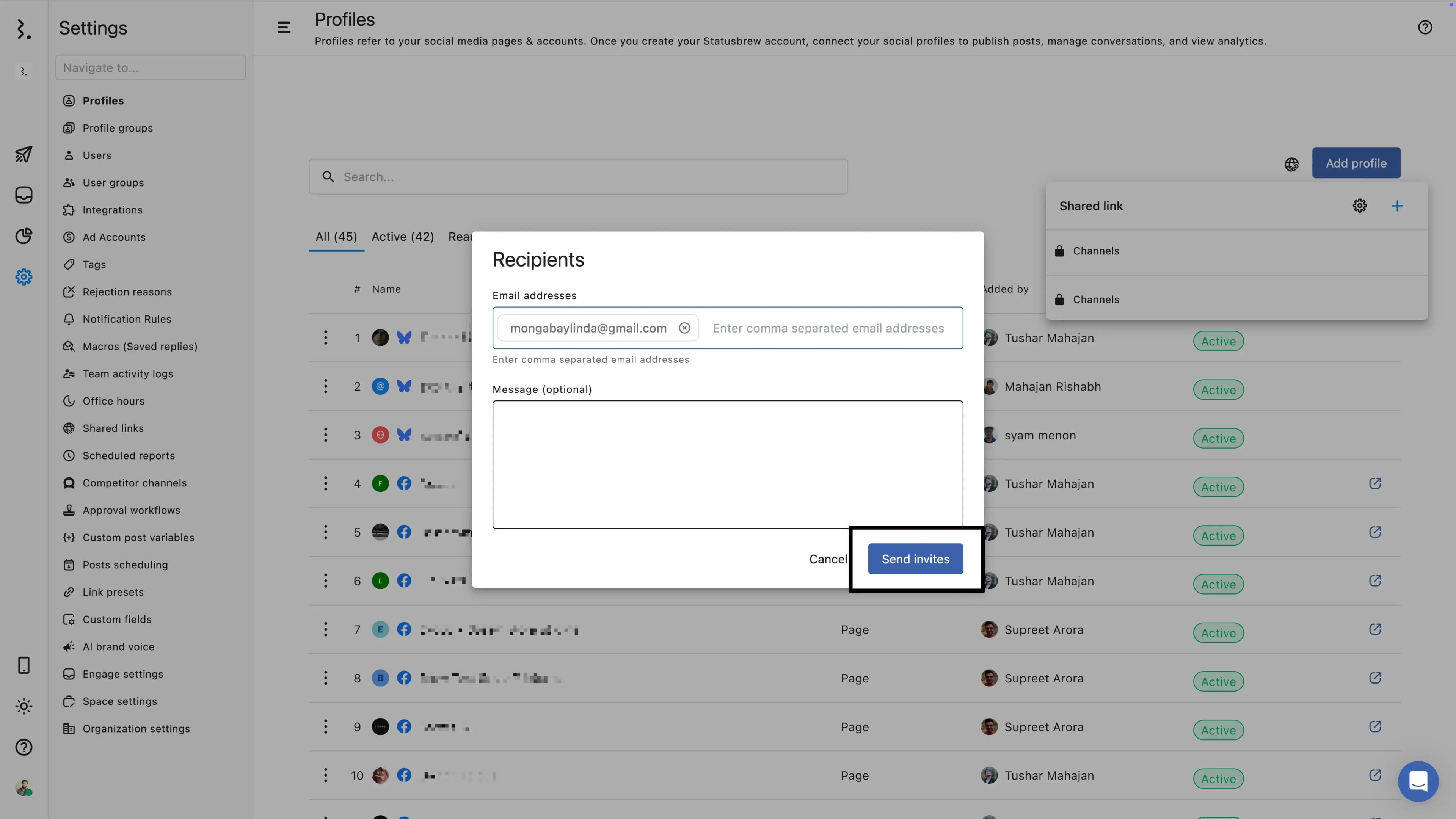This screenshot has height=819, width=1456.
Task: Collapse sidebar with hamburger menu icon
Action: (x=284, y=27)
